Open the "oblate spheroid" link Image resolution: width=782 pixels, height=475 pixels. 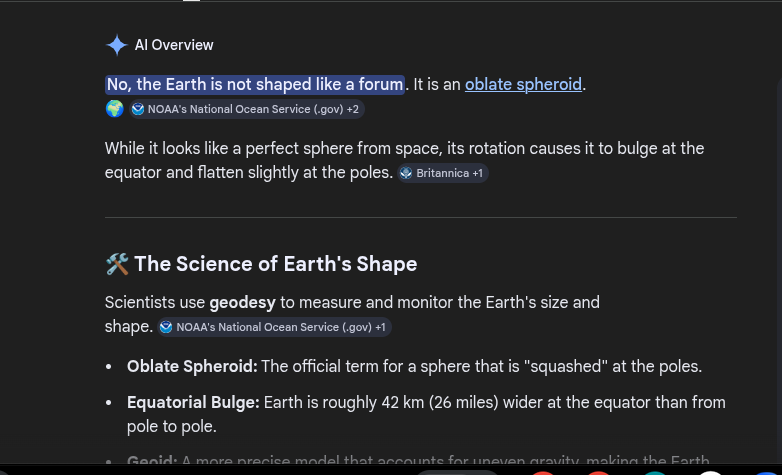pyautogui.click(x=523, y=85)
